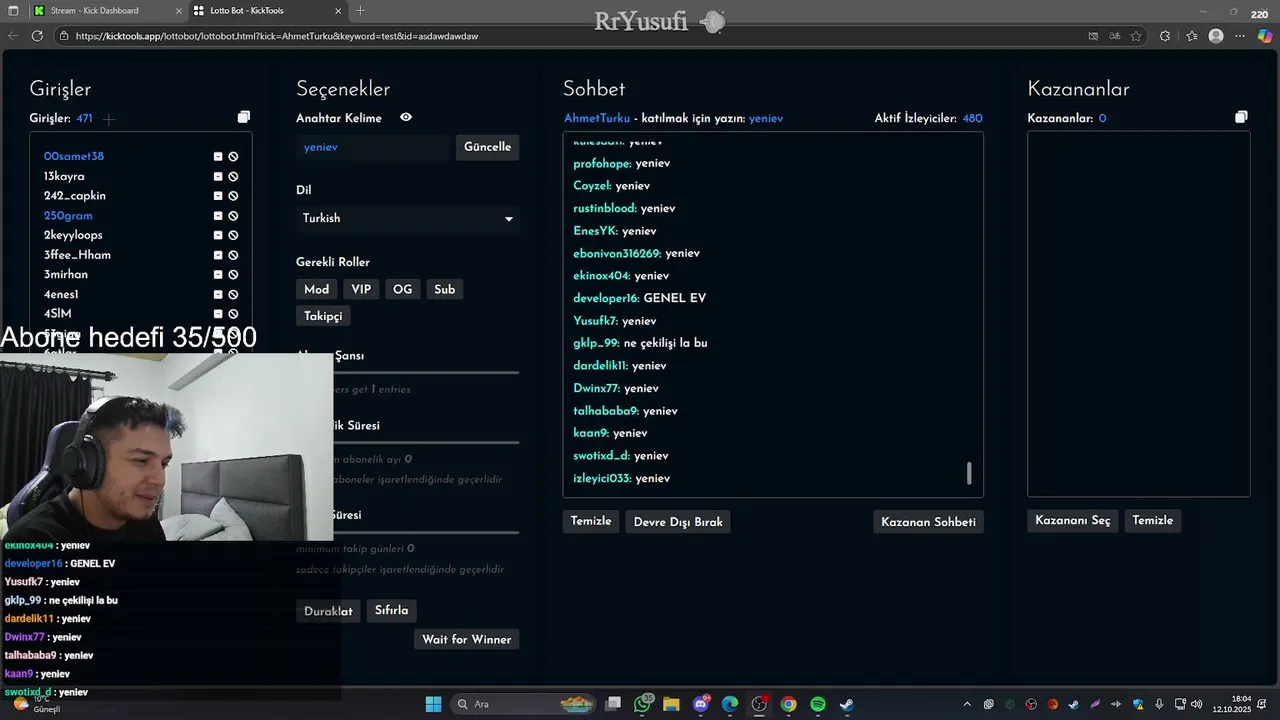The width and height of the screenshot is (1280, 720).
Task: Pick a winner with Kazananı Seç
Action: click(x=1072, y=520)
